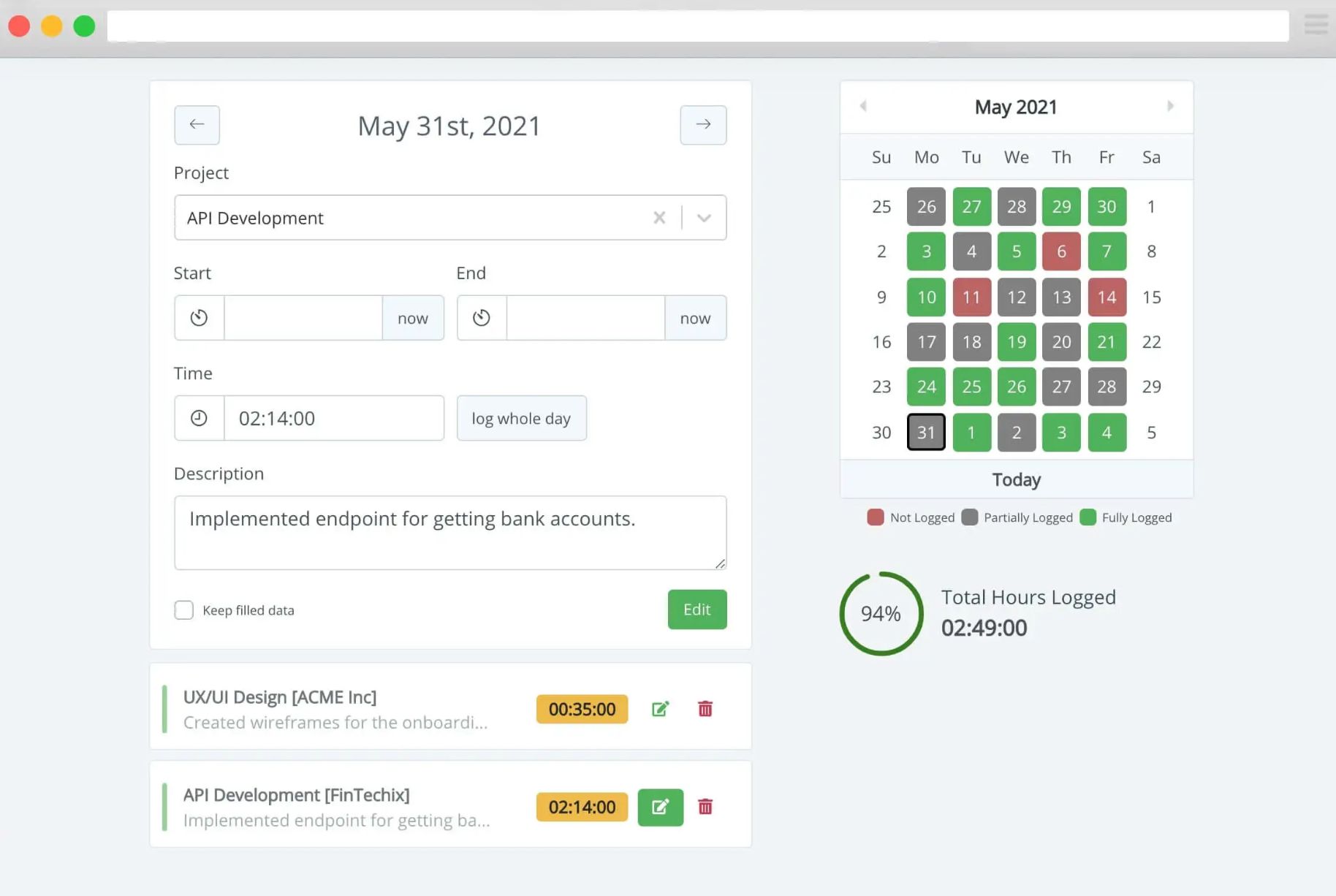Click the log whole day button
The width and height of the screenshot is (1336, 896).
coord(521,417)
